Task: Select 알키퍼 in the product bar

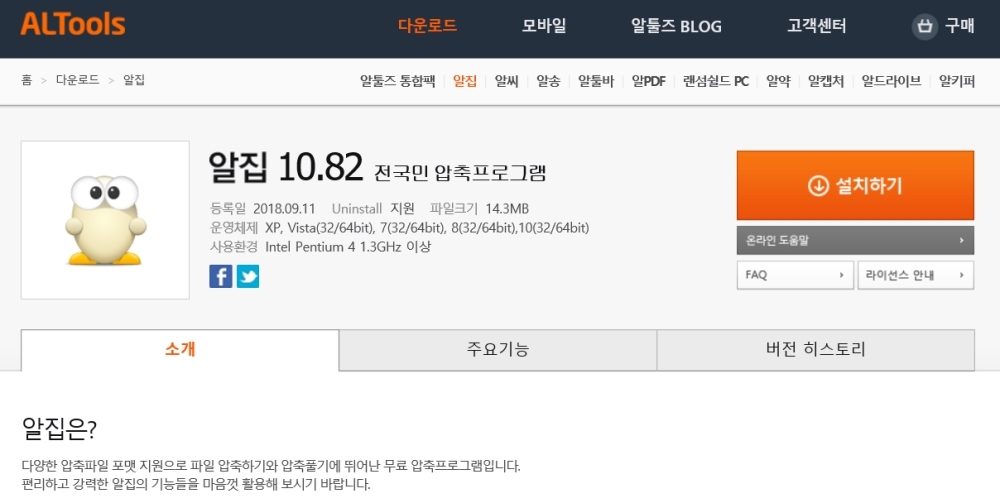Action: pyautogui.click(x=957, y=81)
